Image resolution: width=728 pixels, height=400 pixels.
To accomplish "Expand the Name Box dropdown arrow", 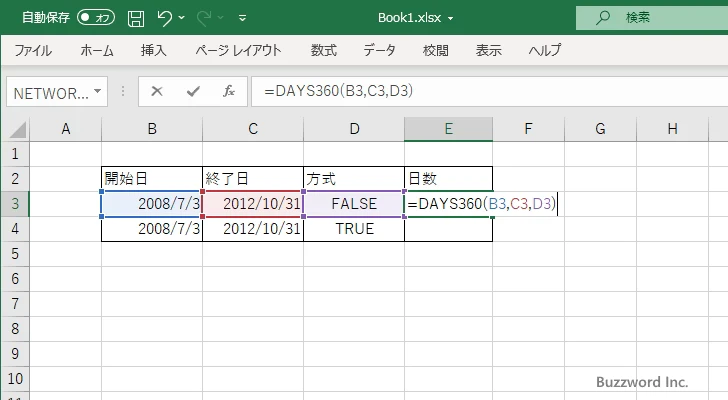I will click(98, 91).
